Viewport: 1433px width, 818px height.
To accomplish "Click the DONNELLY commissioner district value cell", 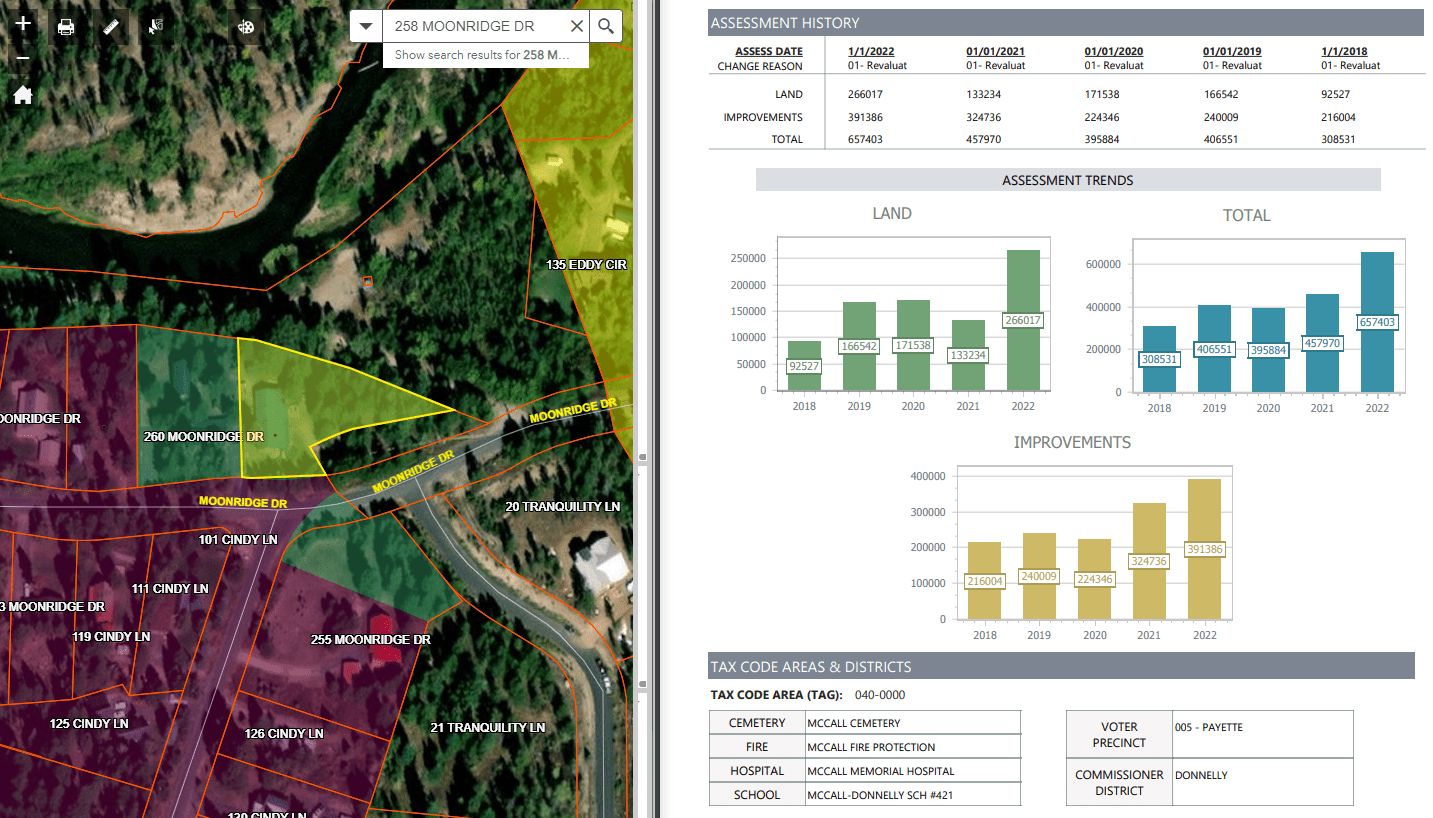I will click(1262, 782).
